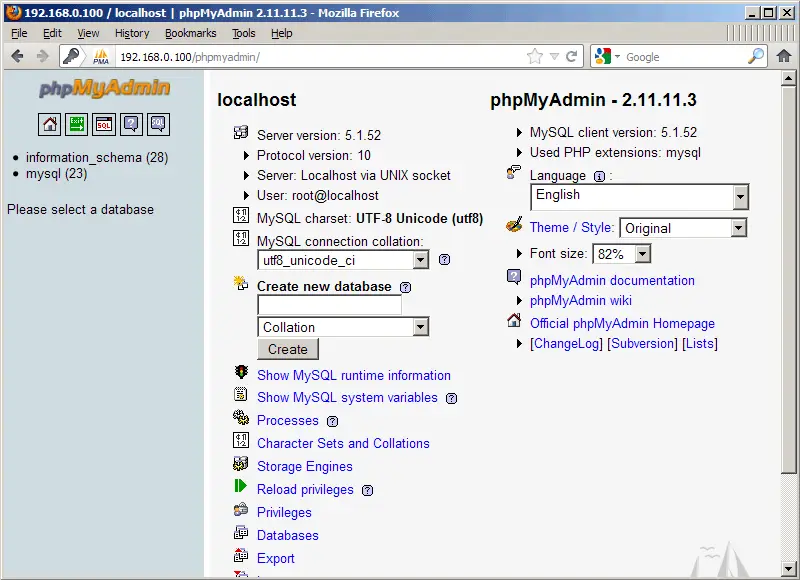Open the Databases link
Viewport: 800px width, 580px height.
click(x=288, y=535)
